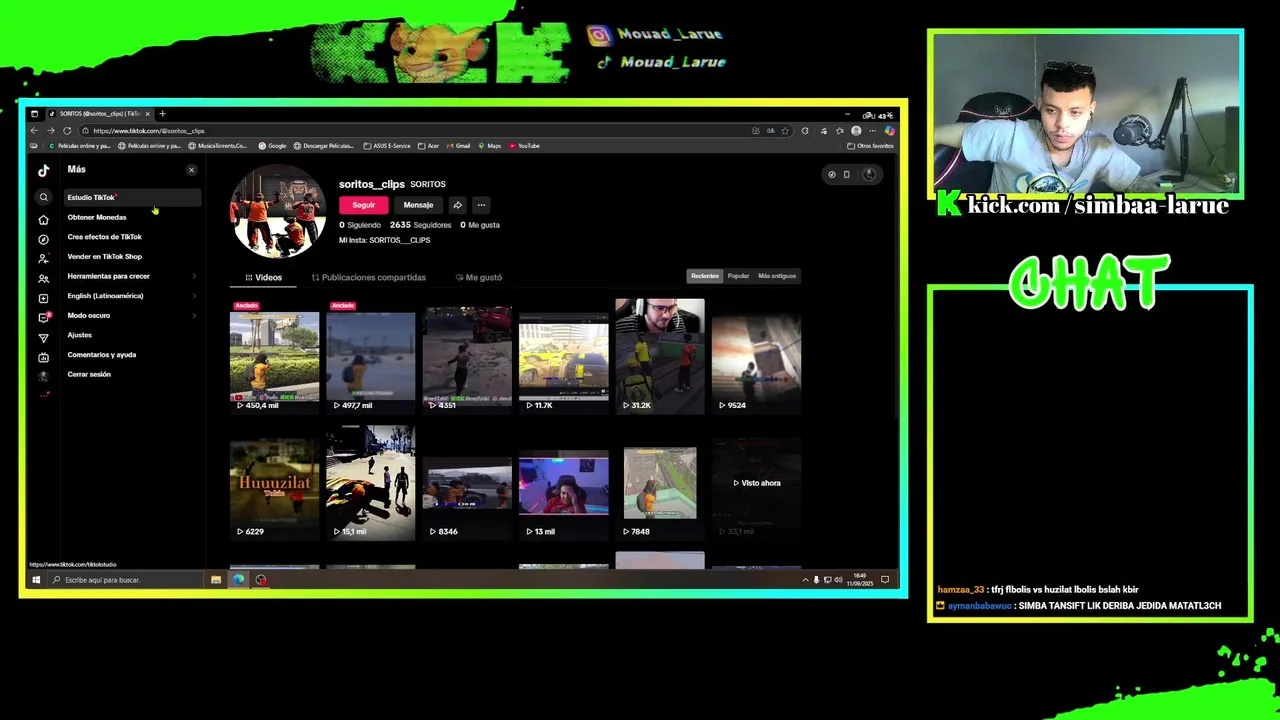The width and height of the screenshot is (1280, 720).
Task: Open the sidebar search icon
Action: (43, 197)
